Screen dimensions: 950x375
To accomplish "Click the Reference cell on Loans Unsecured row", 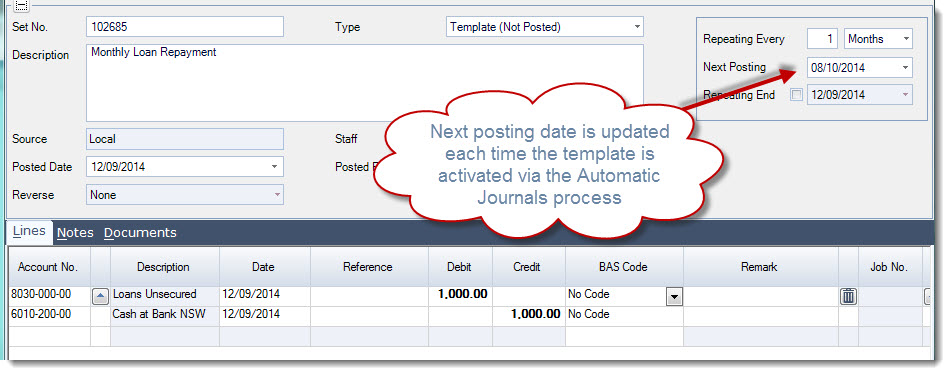I will [x=369, y=296].
